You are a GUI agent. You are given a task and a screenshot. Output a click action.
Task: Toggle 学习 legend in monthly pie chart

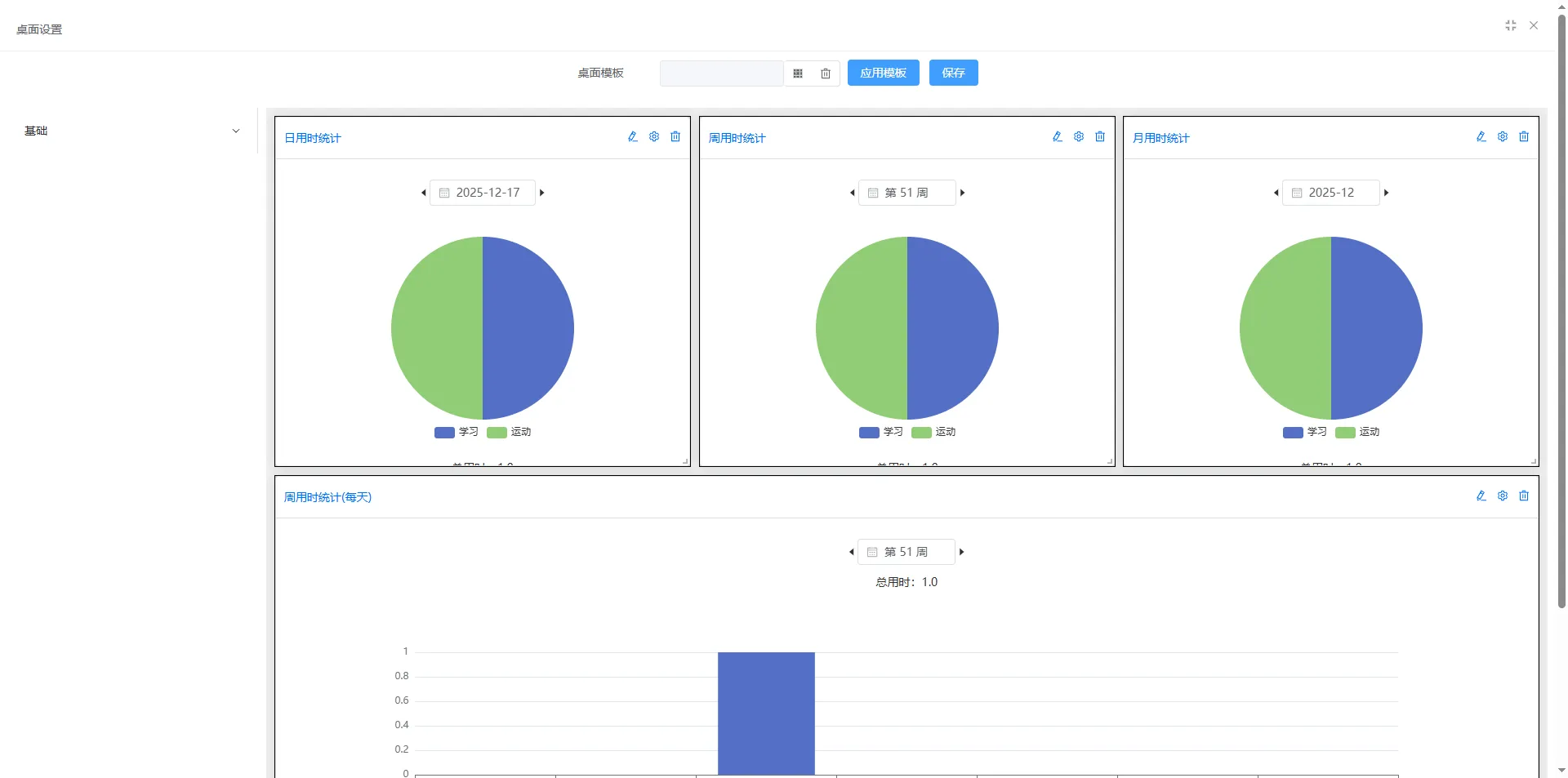[1305, 432]
